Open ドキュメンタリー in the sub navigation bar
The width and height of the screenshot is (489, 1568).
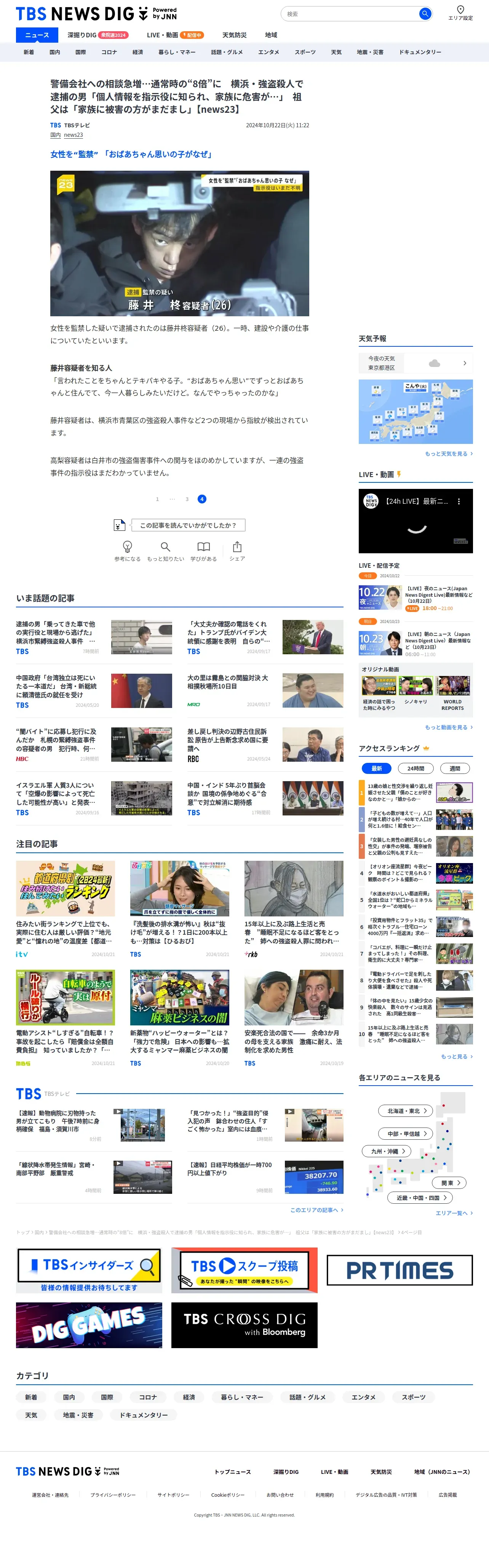tap(420, 52)
